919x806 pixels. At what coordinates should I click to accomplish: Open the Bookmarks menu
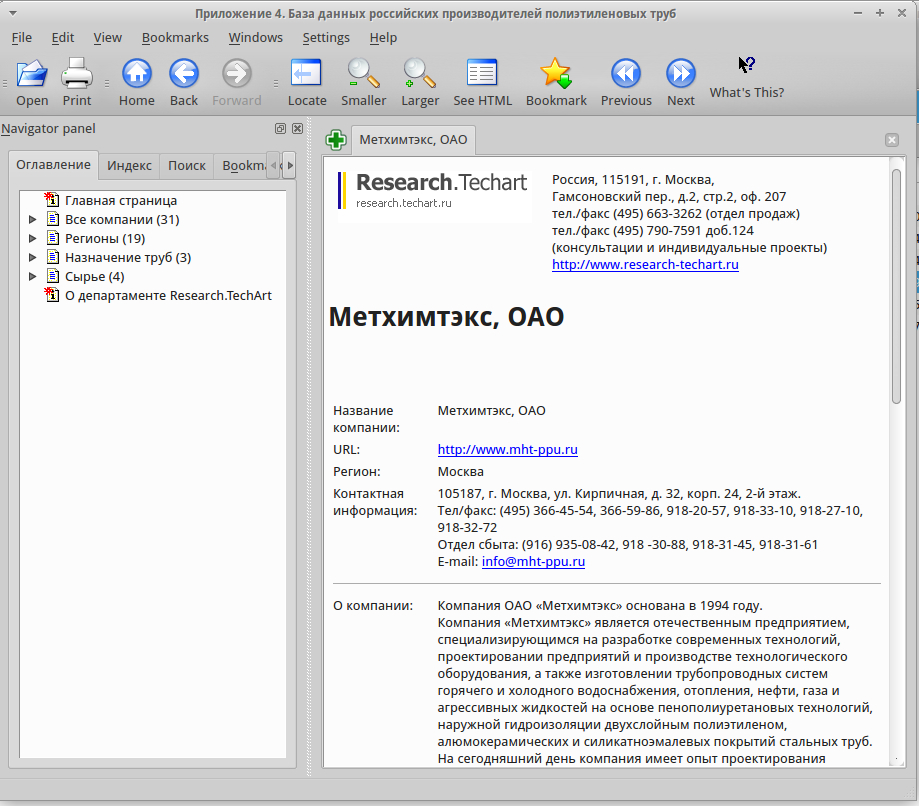(x=175, y=38)
